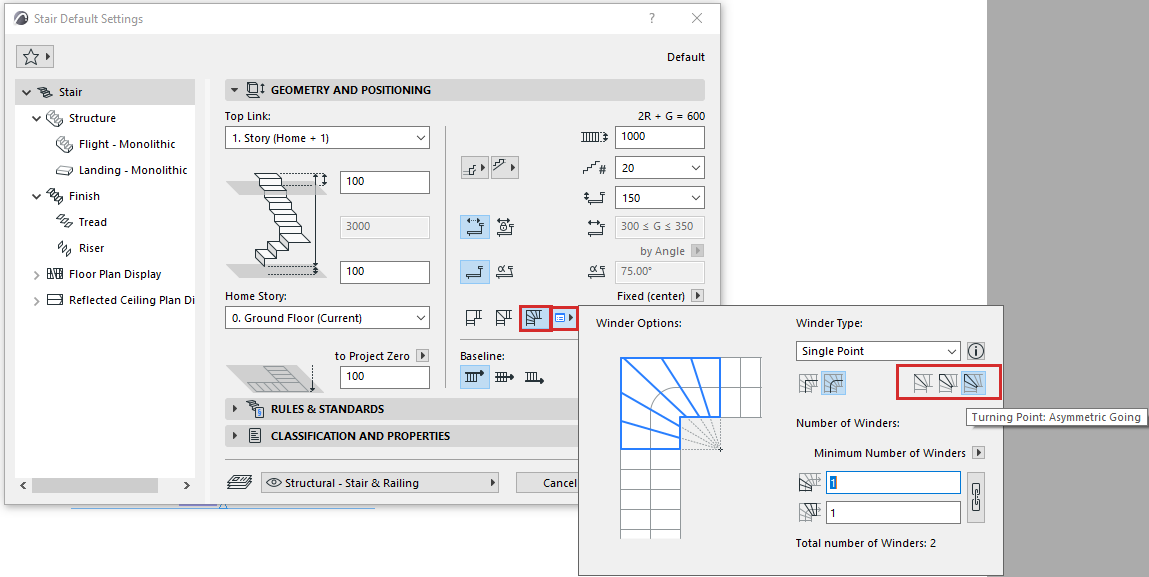Open the by Angle arrow menu
This screenshot has height=577, width=1149.
tap(698, 251)
